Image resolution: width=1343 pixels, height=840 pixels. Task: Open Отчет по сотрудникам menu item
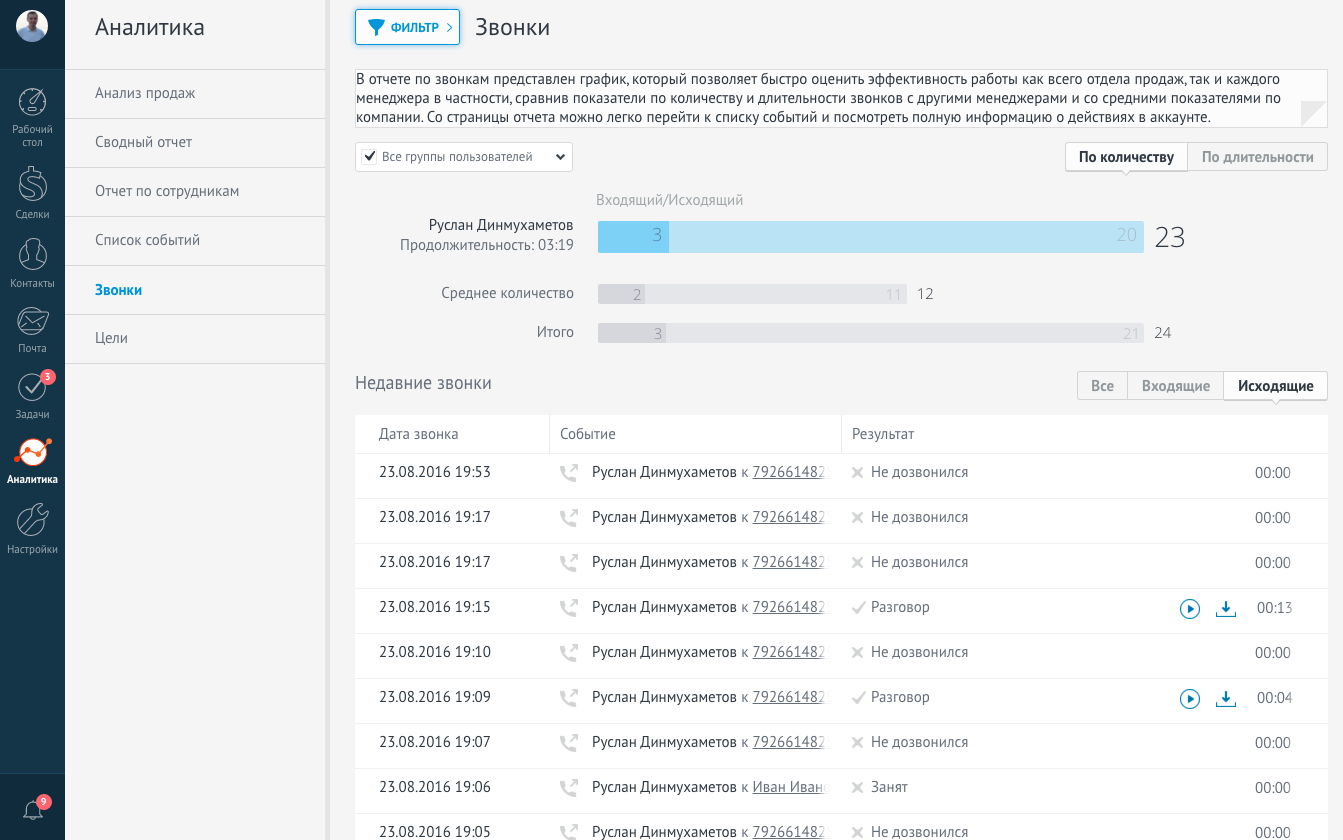point(167,191)
